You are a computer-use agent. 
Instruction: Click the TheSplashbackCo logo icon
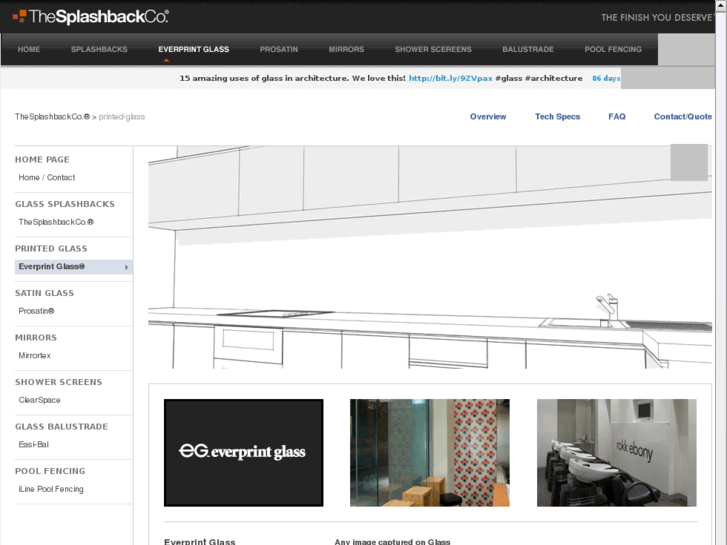[x=19, y=16]
